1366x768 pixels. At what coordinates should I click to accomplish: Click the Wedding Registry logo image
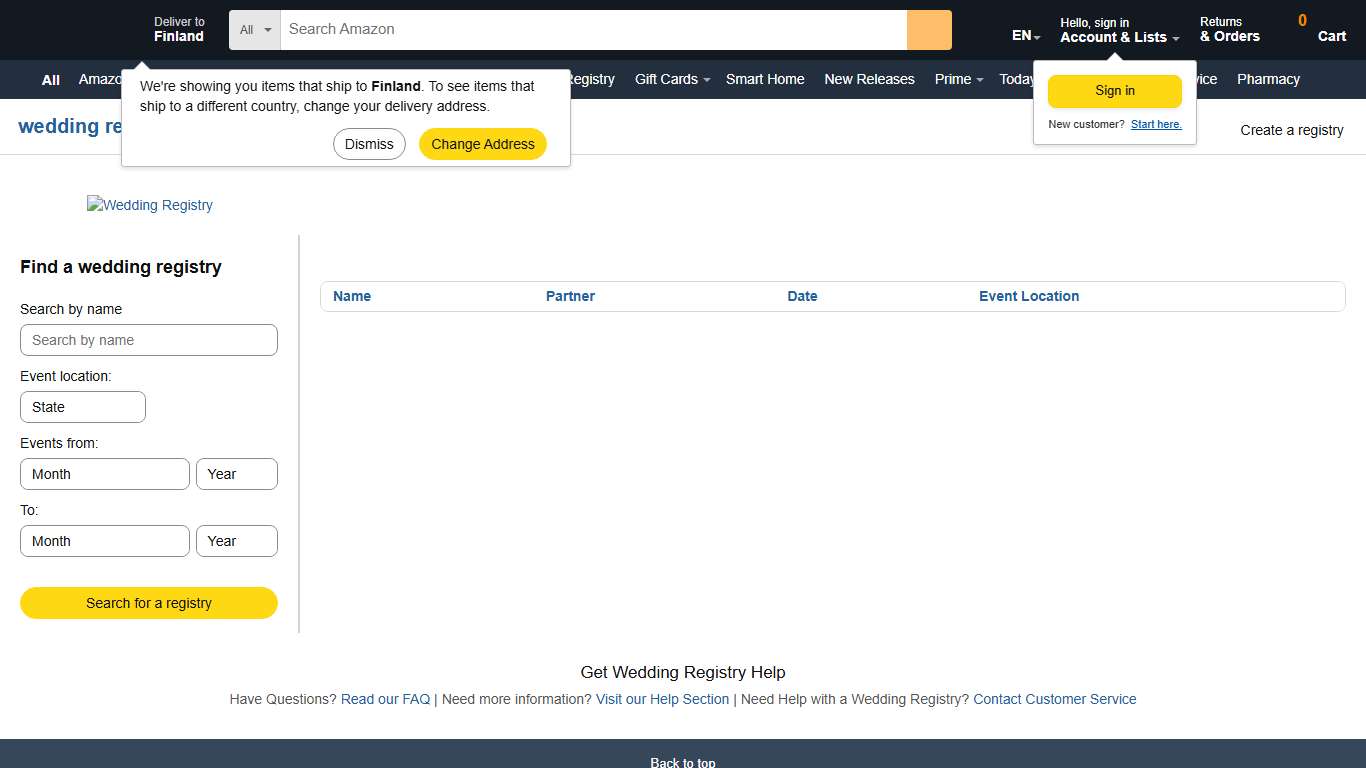(x=150, y=205)
